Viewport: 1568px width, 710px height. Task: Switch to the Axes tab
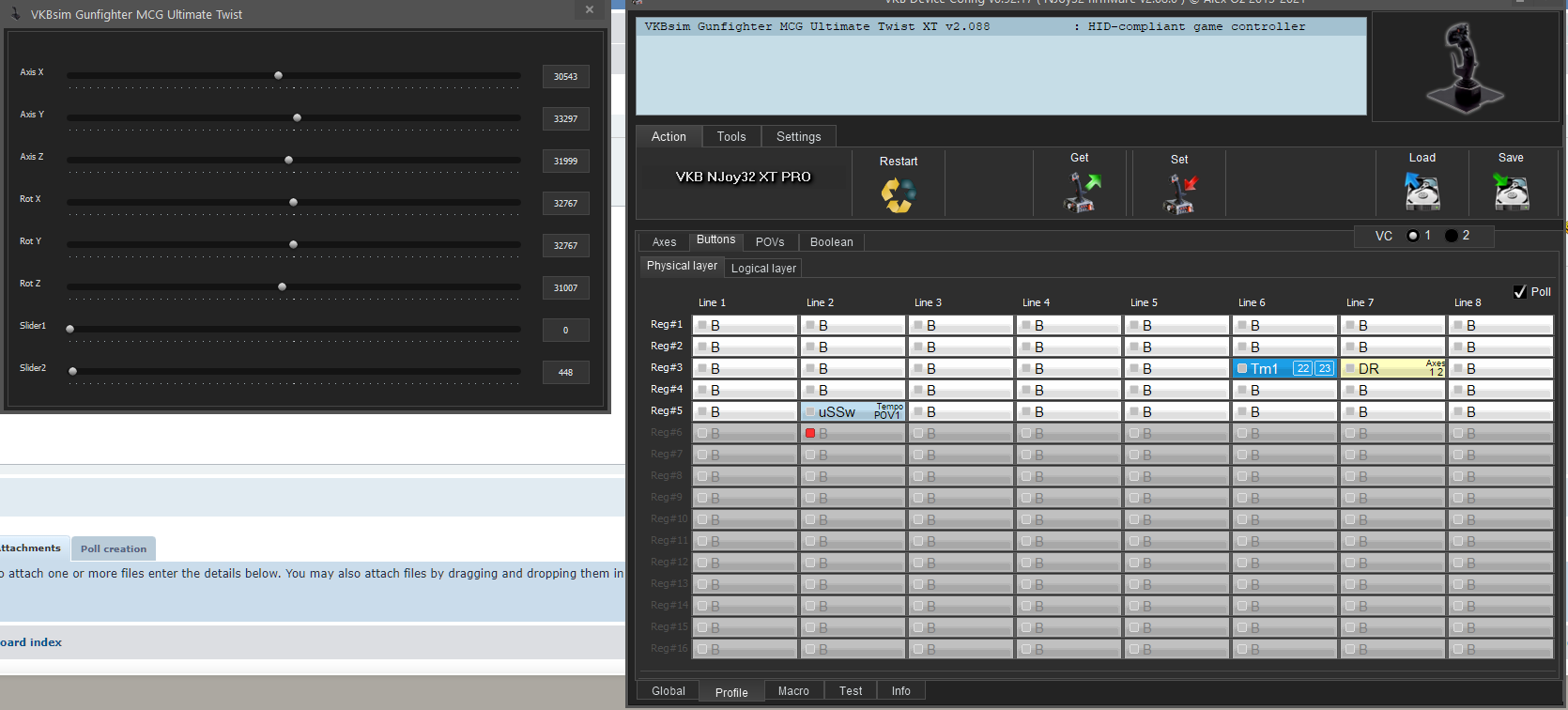[x=664, y=242]
